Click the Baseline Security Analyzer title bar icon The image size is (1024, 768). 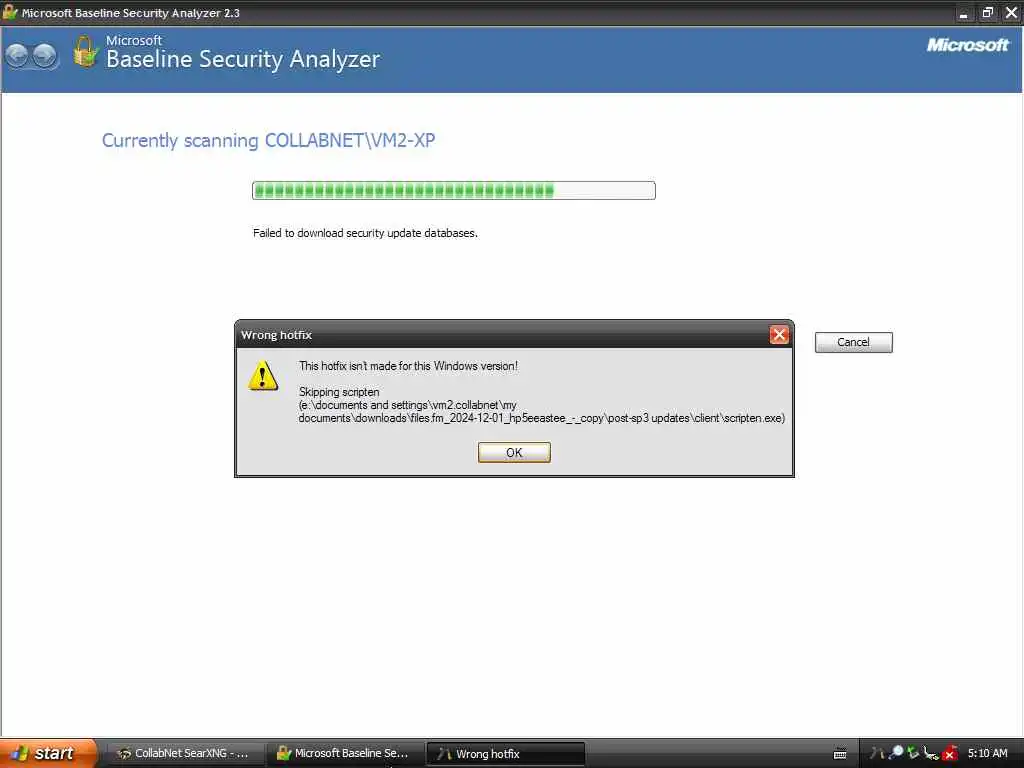[x=10, y=12]
